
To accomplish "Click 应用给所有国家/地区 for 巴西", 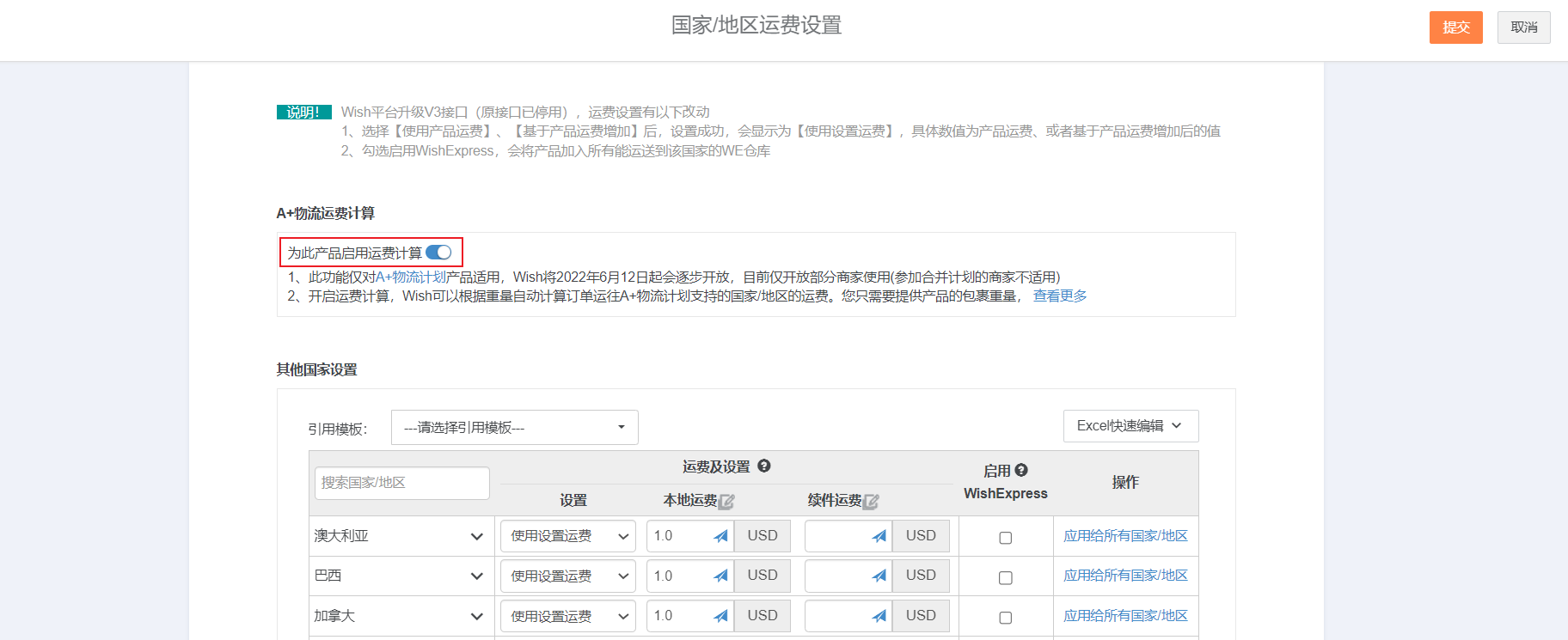I will pyautogui.click(x=1125, y=575).
